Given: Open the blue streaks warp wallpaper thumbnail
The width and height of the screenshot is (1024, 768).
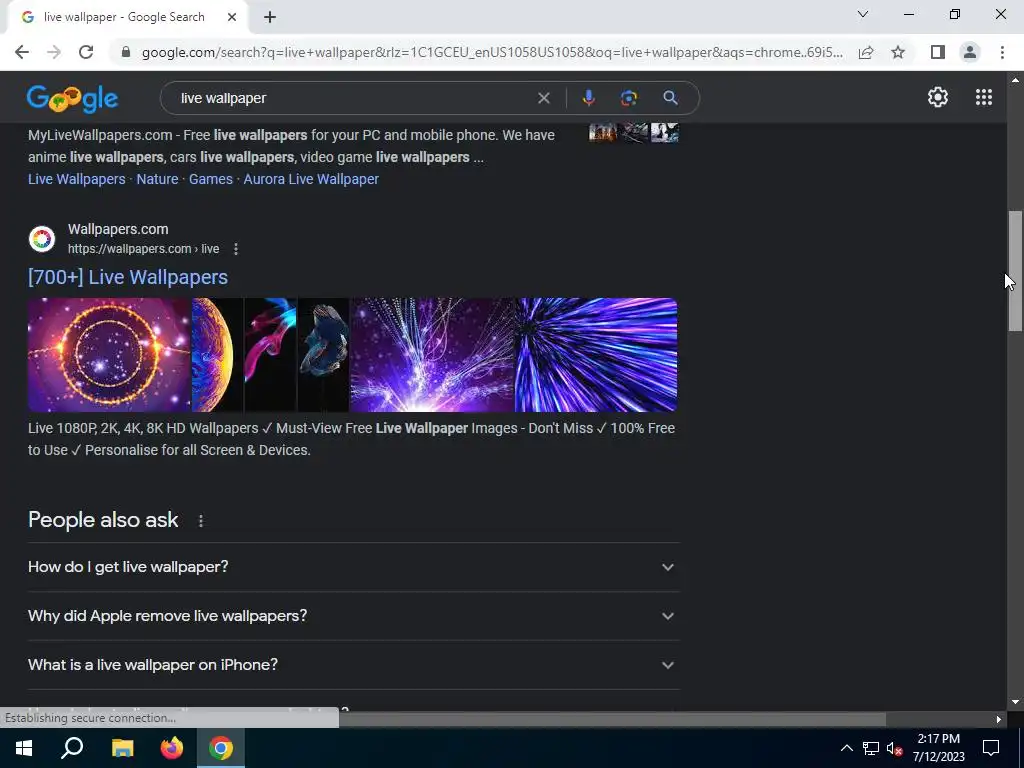Looking at the screenshot, I should coord(596,355).
